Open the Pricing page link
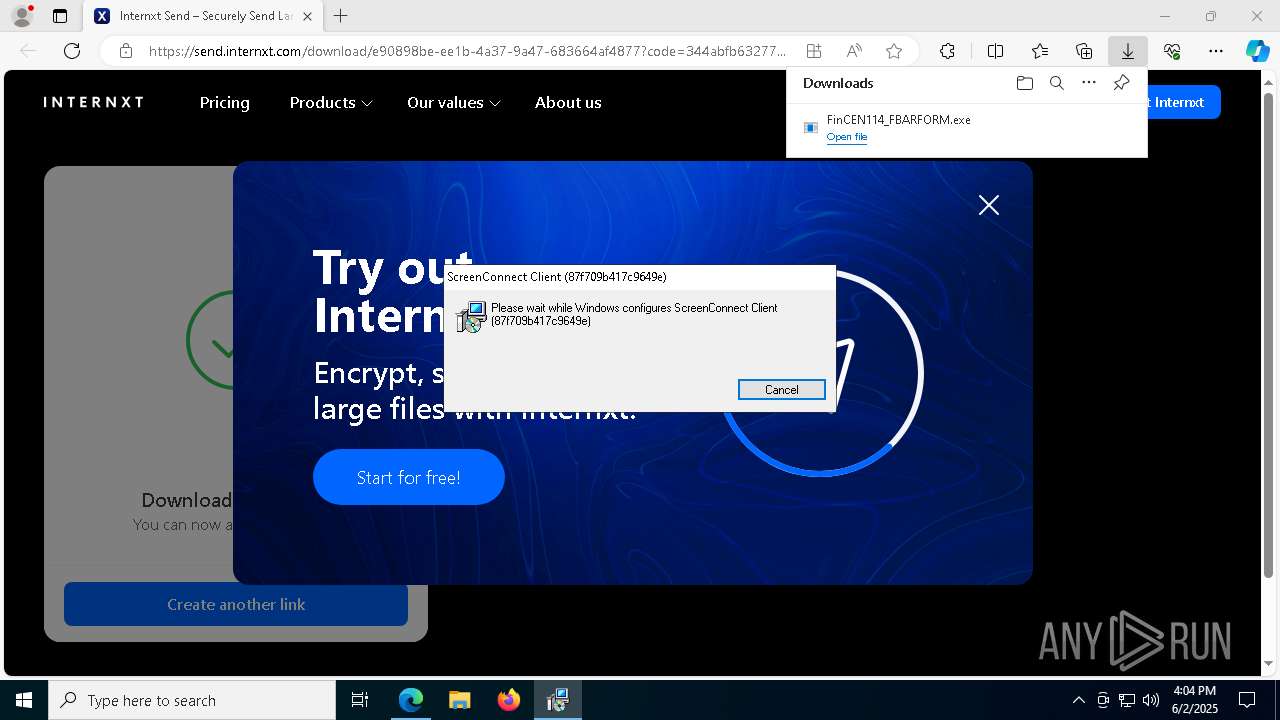This screenshot has width=1280, height=720. coord(224,102)
